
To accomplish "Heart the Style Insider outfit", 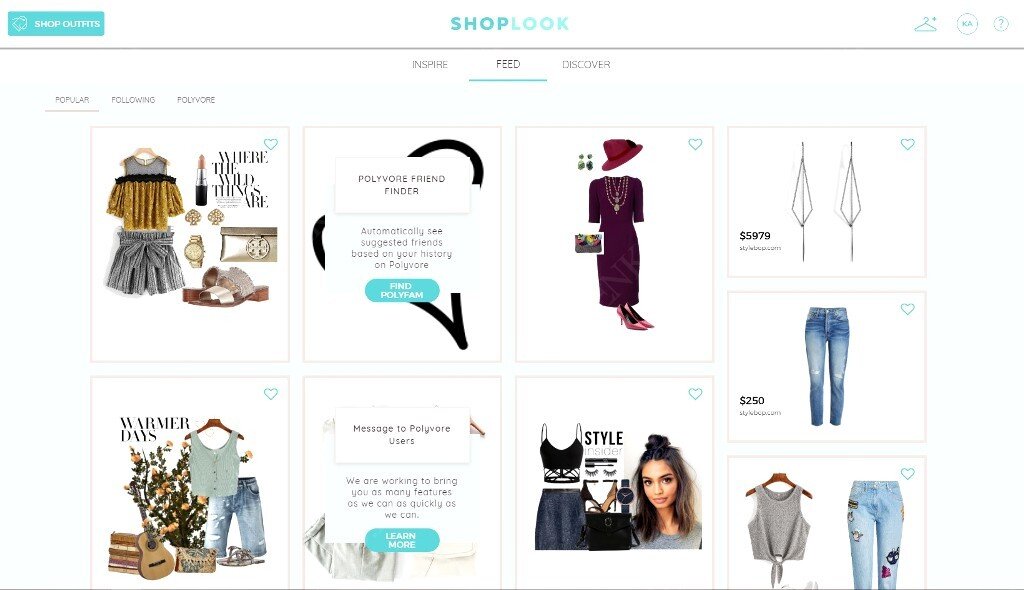I will 696,393.
